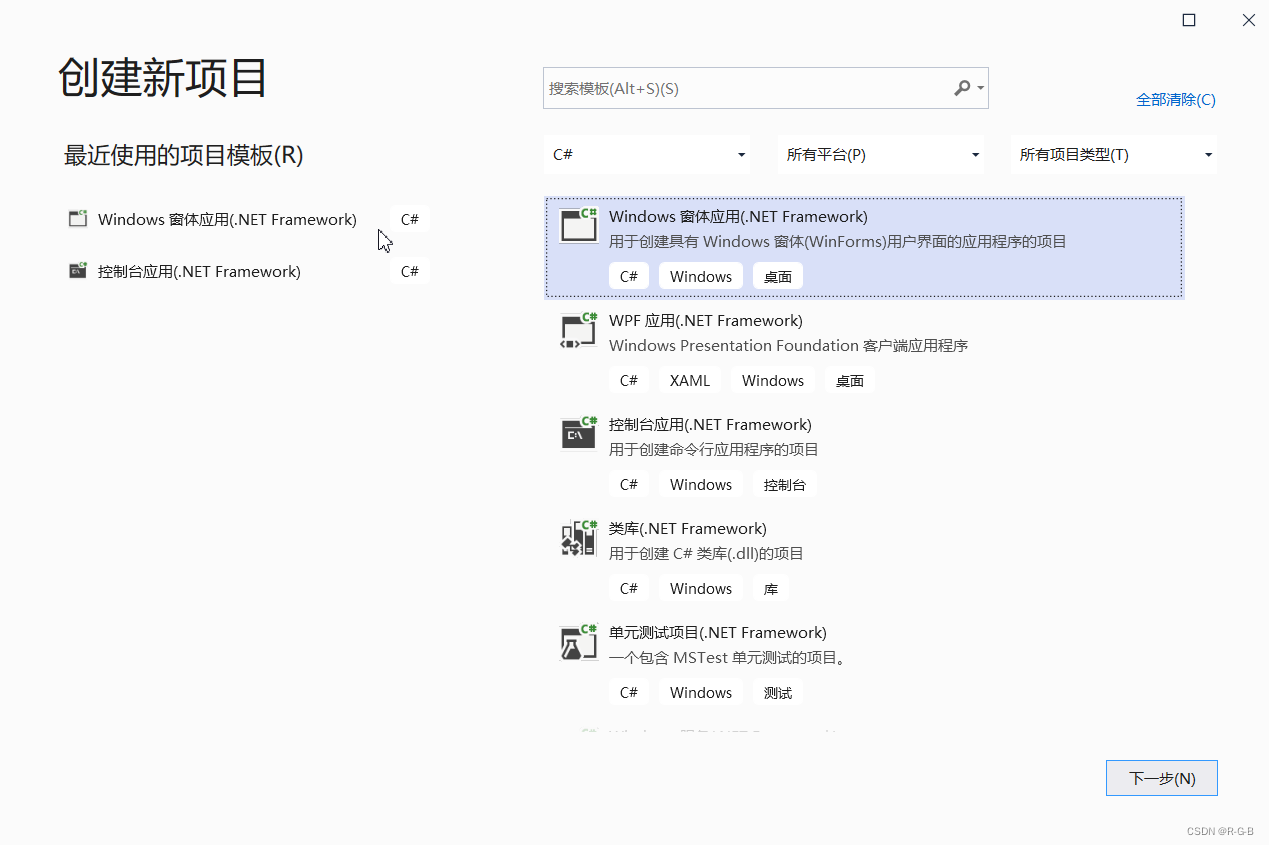Click 测试 tag under 单元测试项目
1269x845 pixels.
(x=778, y=692)
